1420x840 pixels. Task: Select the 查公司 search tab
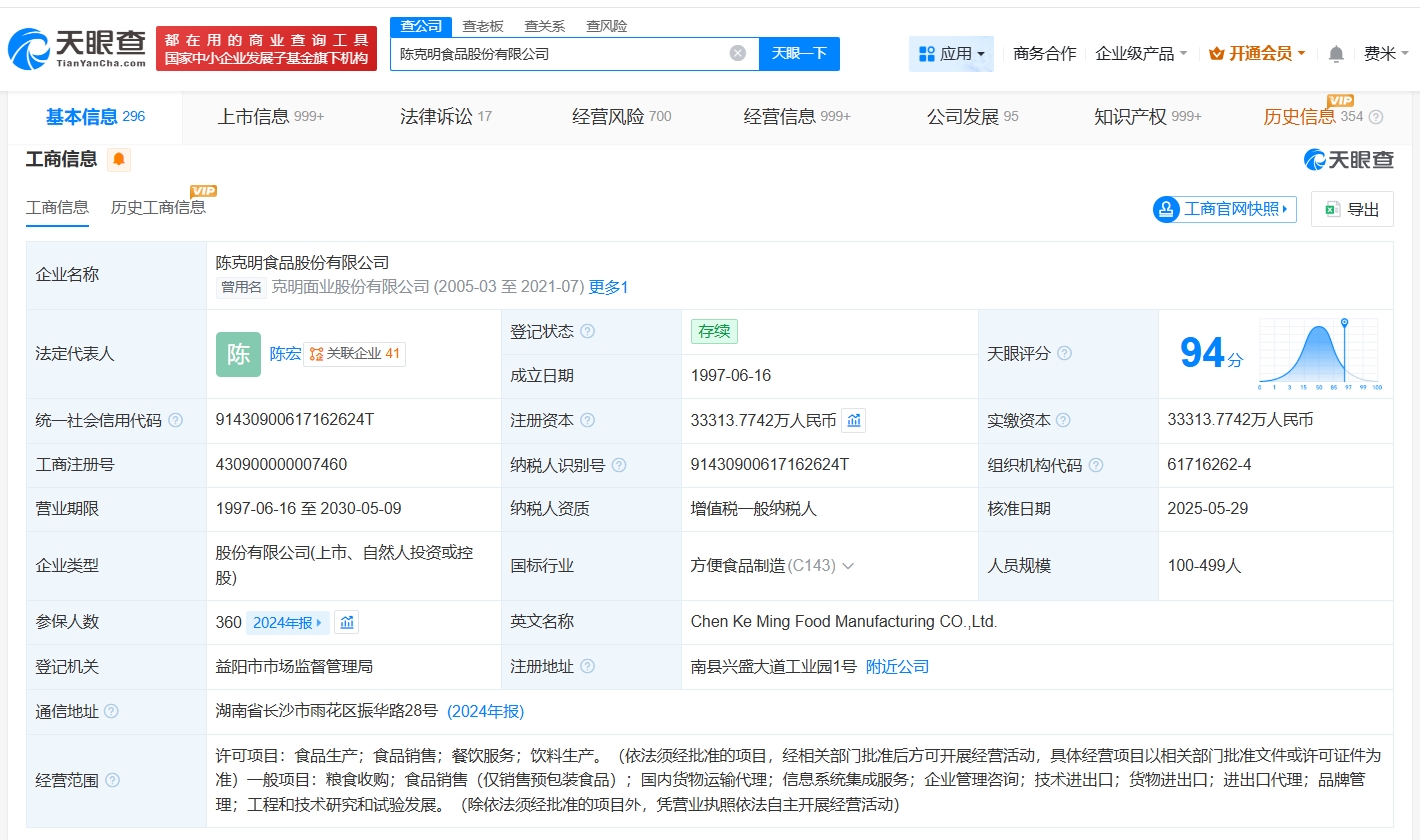[x=421, y=26]
